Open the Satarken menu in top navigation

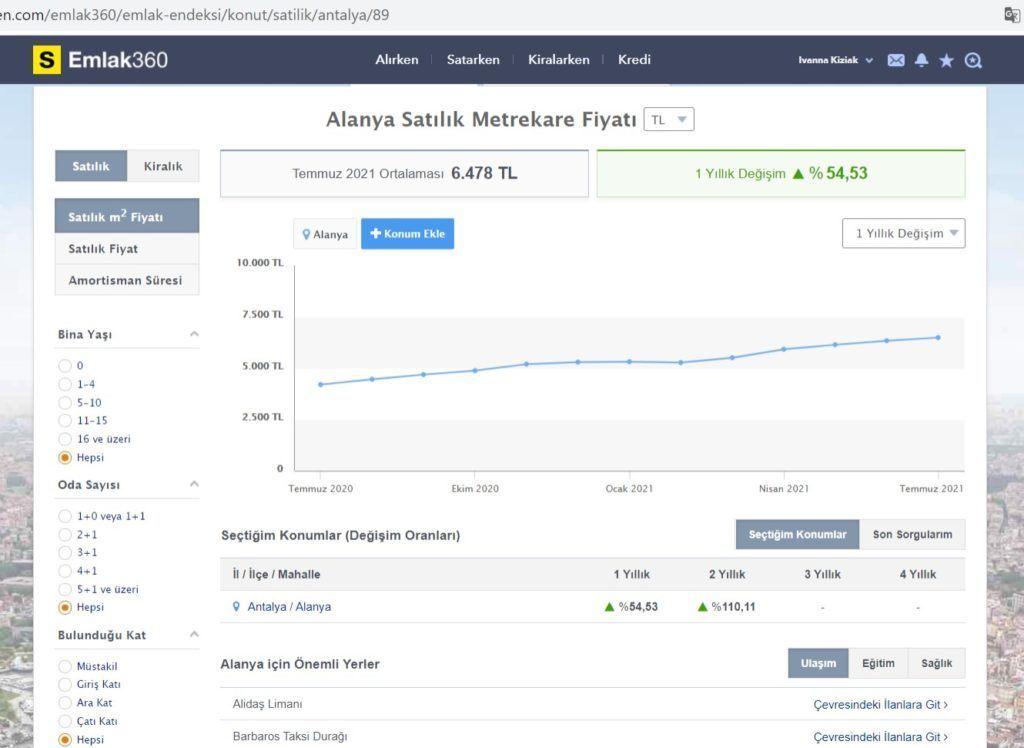click(473, 60)
